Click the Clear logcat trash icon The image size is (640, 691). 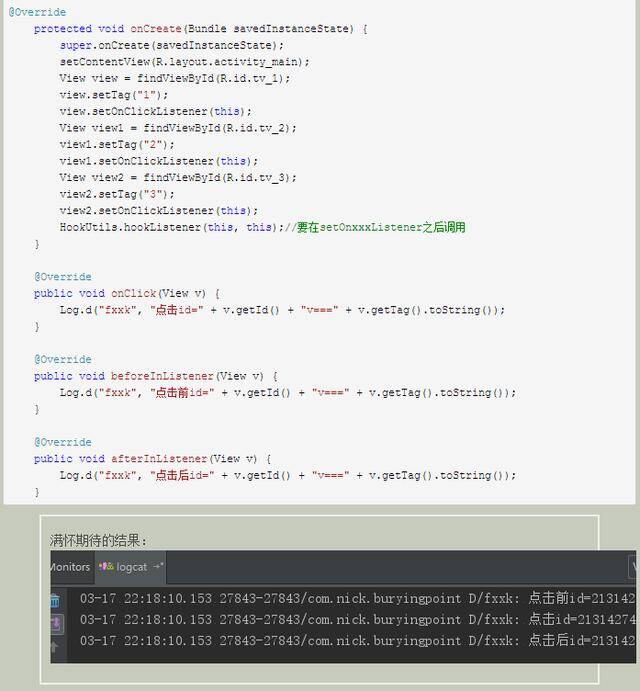55,600
